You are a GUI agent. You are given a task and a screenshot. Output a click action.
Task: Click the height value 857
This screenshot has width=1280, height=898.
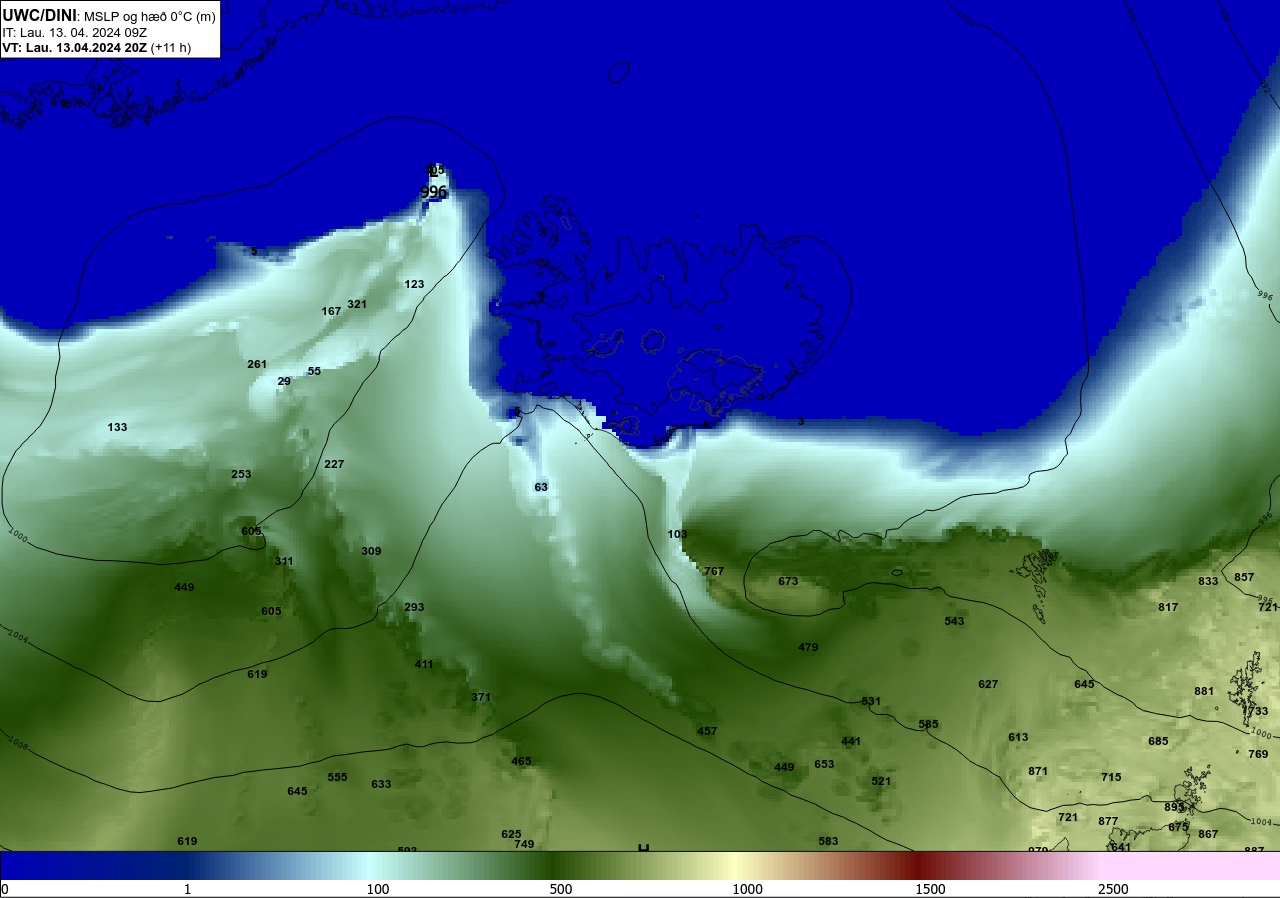(1244, 577)
